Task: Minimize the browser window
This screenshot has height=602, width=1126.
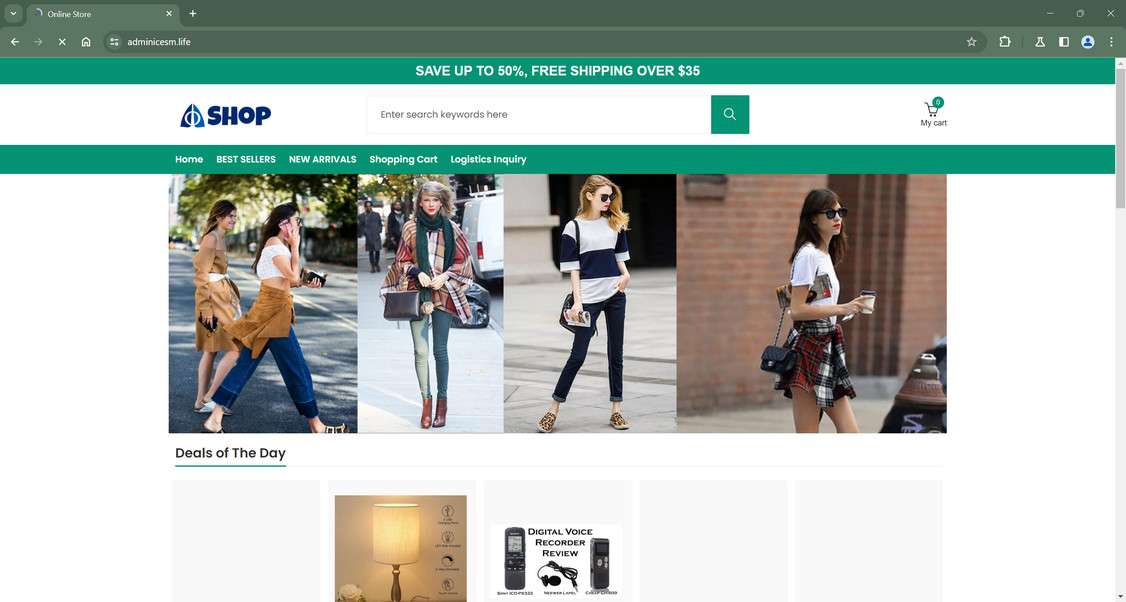Action: [x=1050, y=14]
